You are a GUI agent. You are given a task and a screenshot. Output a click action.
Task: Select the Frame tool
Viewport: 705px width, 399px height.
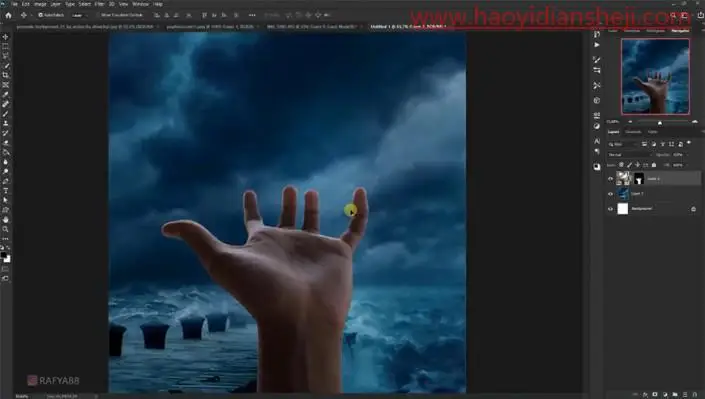[5, 85]
